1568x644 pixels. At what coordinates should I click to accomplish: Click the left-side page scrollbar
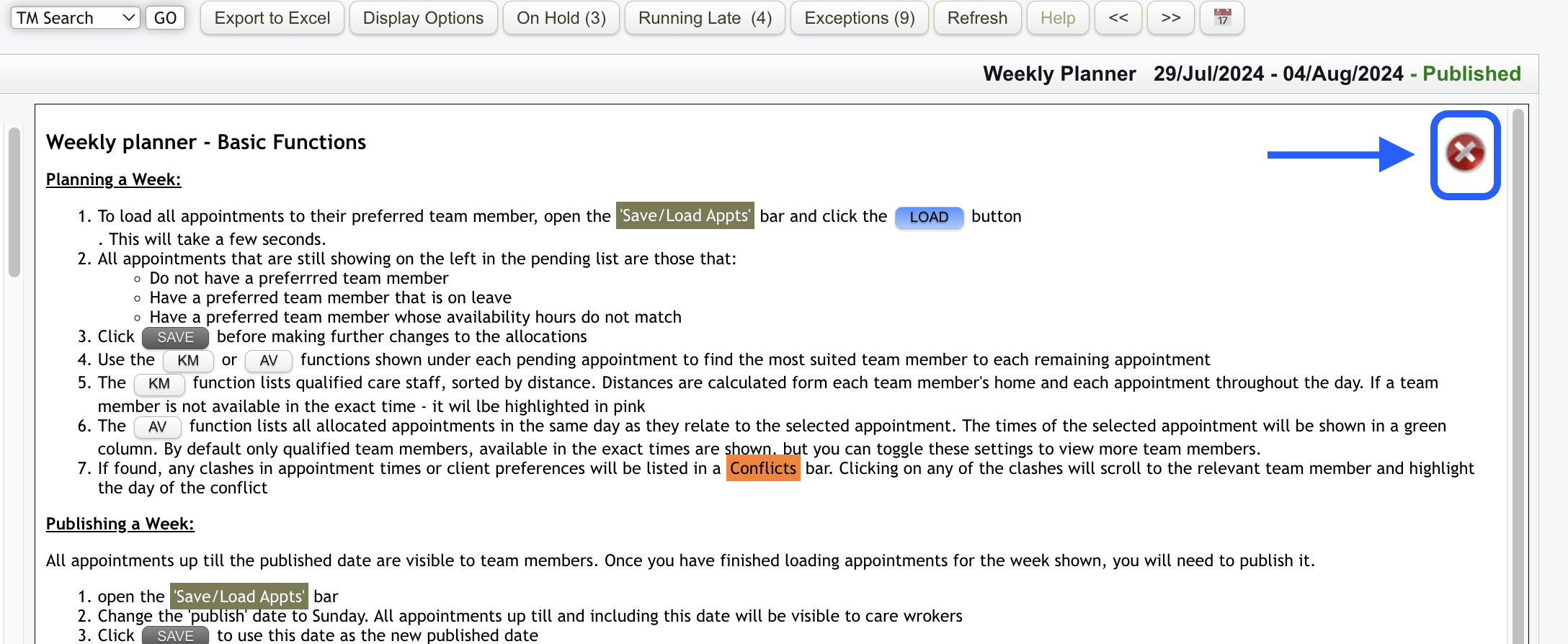[x=14, y=202]
